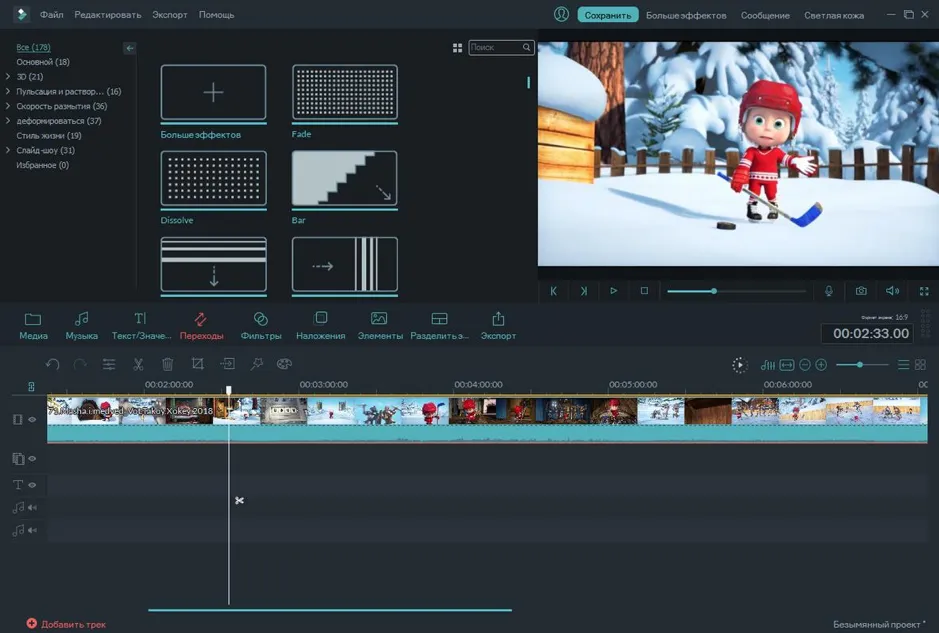The width and height of the screenshot is (939, 633).
Task: Click the preview playback progress slider
Action: (x=736, y=291)
